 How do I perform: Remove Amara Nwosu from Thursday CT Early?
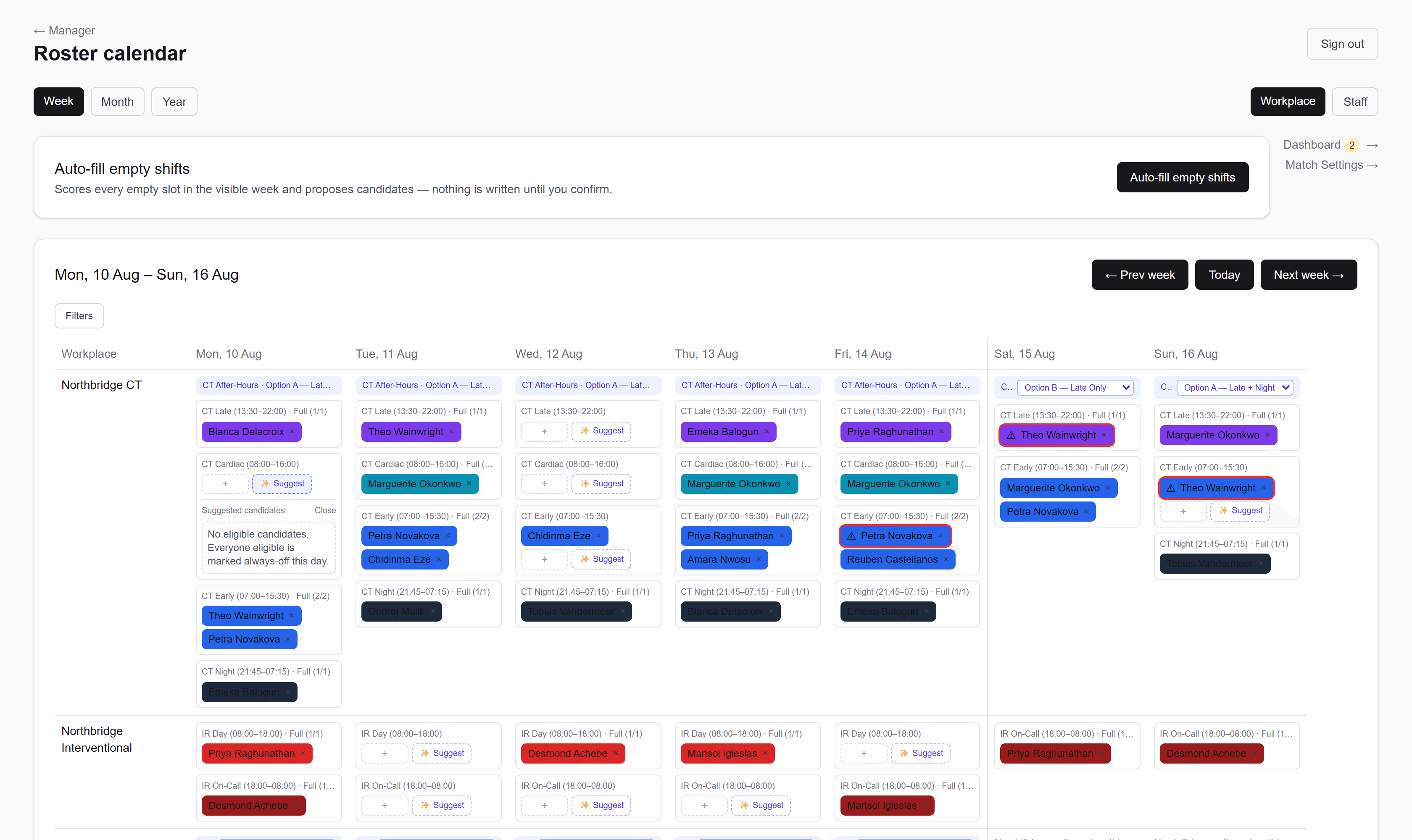tap(759, 559)
